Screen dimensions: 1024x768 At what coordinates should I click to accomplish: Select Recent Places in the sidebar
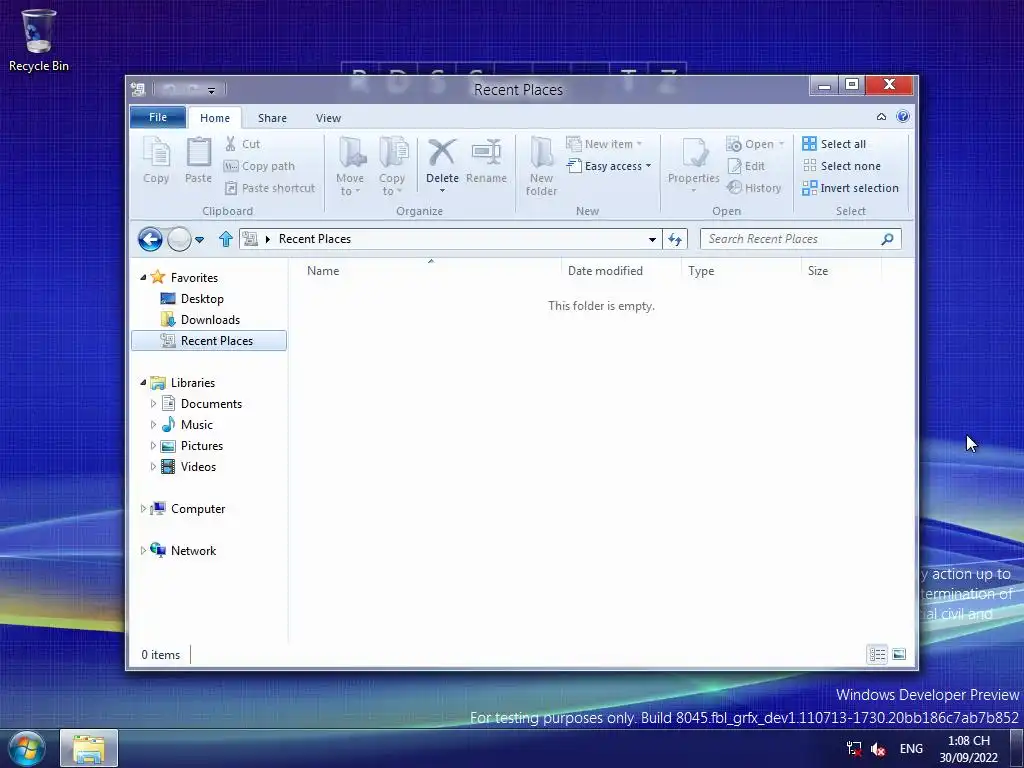tap(209, 341)
